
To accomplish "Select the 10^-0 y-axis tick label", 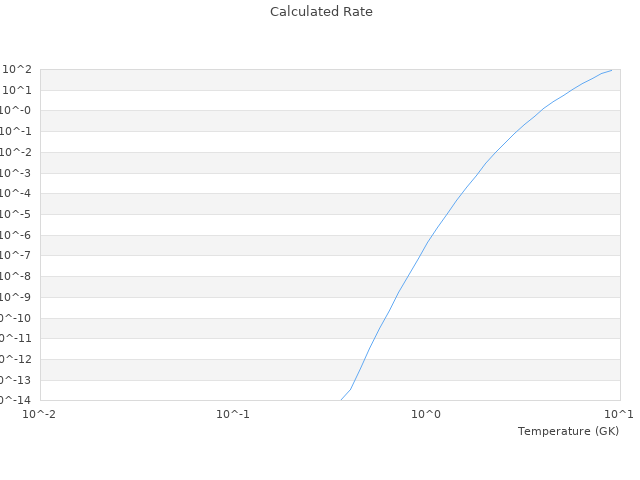I will click(17, 111).
